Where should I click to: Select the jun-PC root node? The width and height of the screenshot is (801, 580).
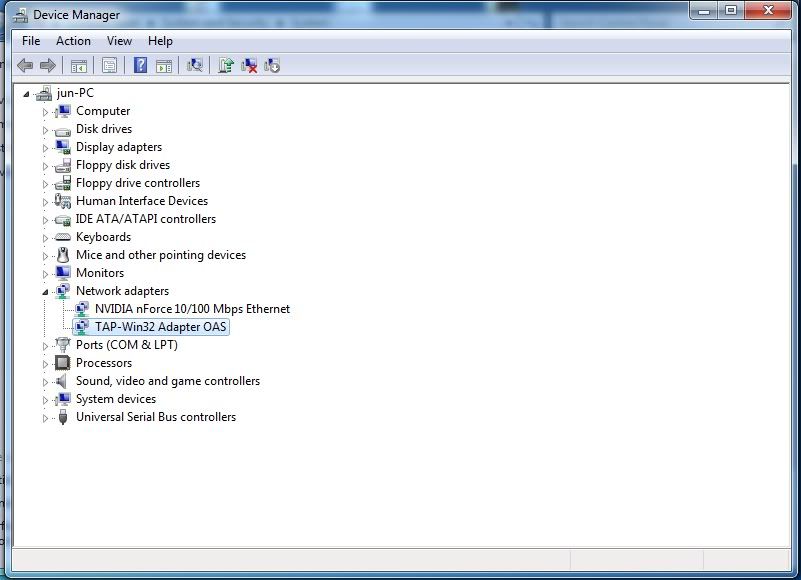point(76,93)
